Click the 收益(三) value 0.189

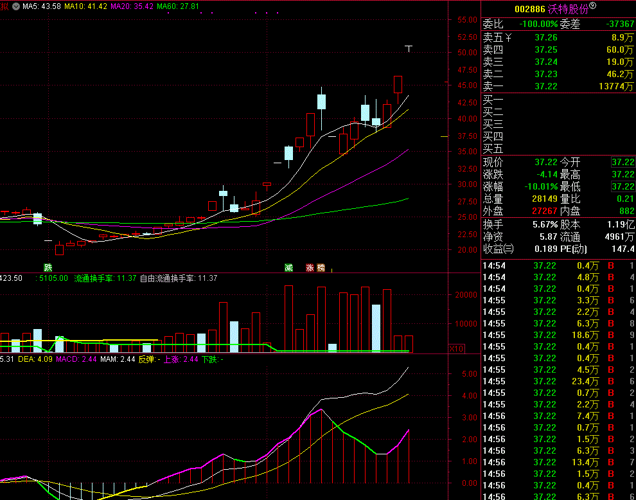pyautogui.click(x=546, y=249)
